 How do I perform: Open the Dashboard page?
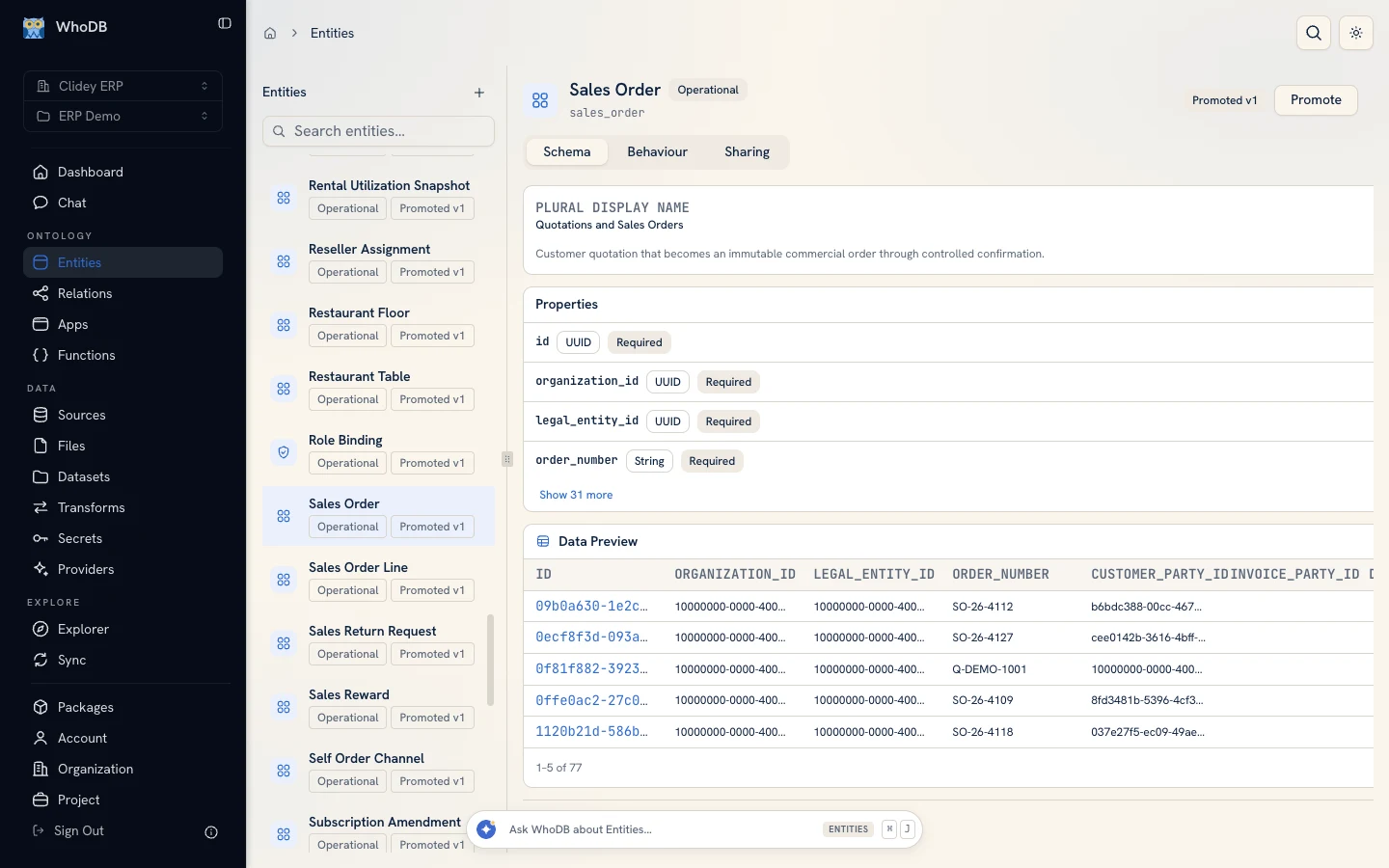point(123,172)
